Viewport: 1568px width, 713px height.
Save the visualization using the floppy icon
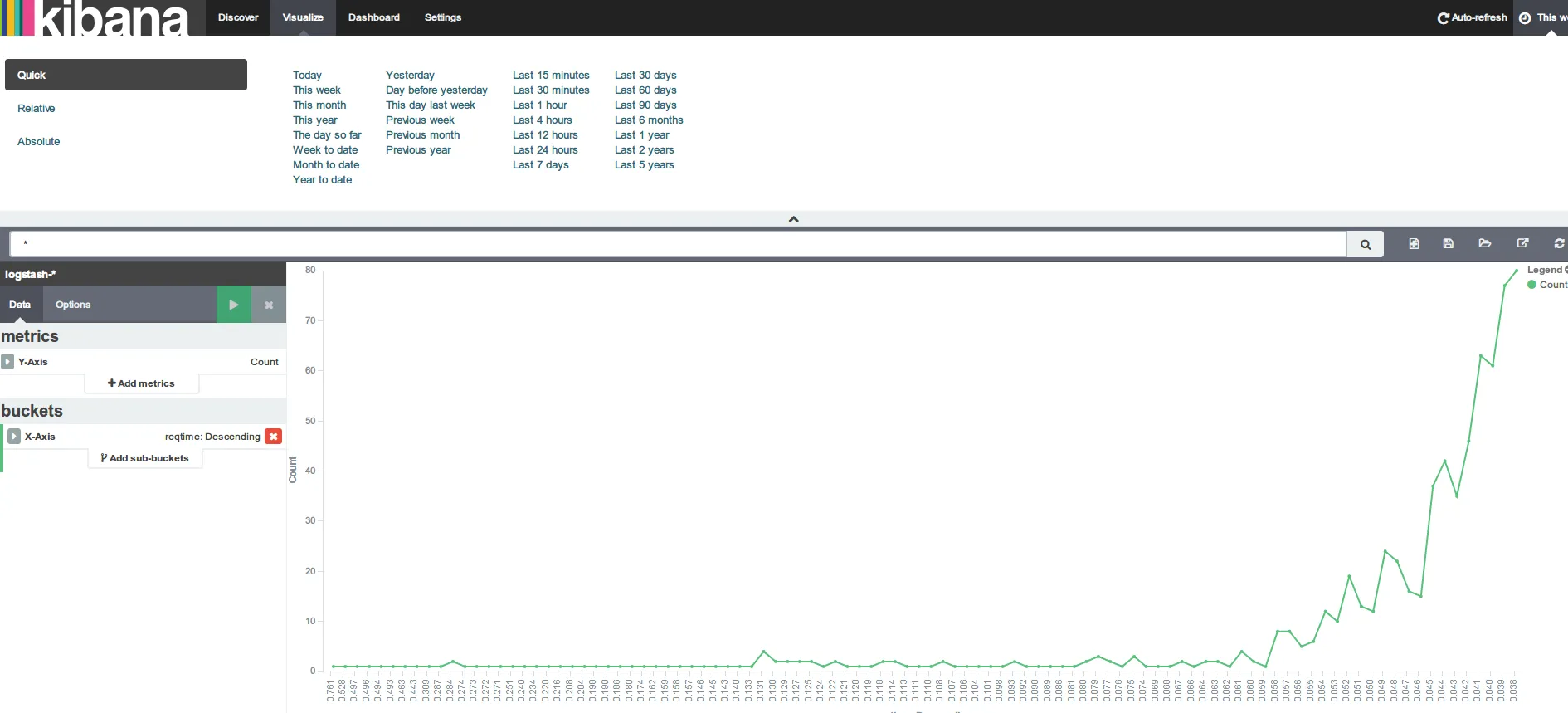(x=1448, y=243)
